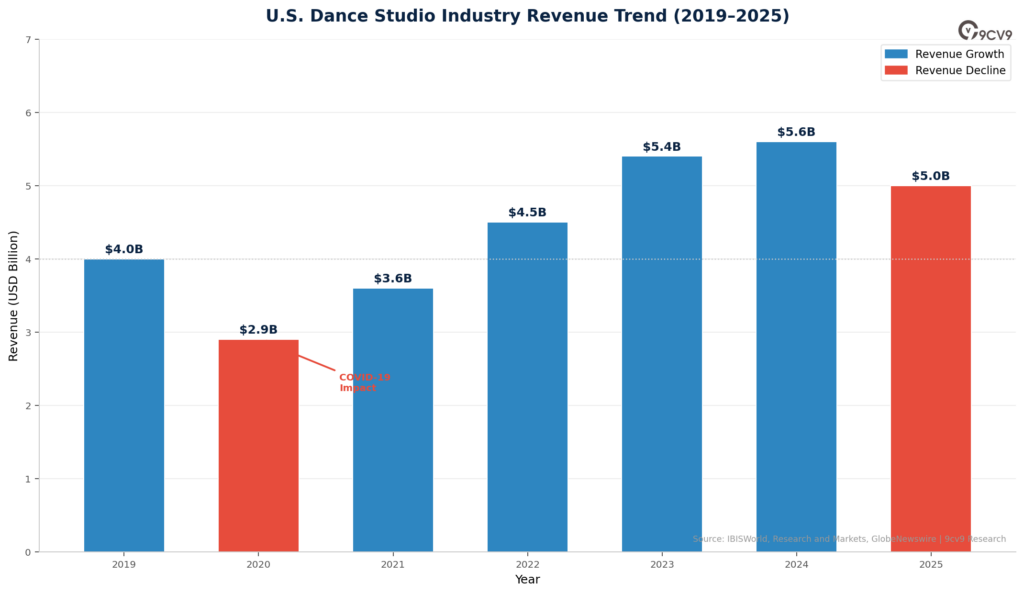Image resolution: width=1024 pixels, height=594 pixels.
Task: Select the 2021 blue bar
Action: tap(393, 420)
